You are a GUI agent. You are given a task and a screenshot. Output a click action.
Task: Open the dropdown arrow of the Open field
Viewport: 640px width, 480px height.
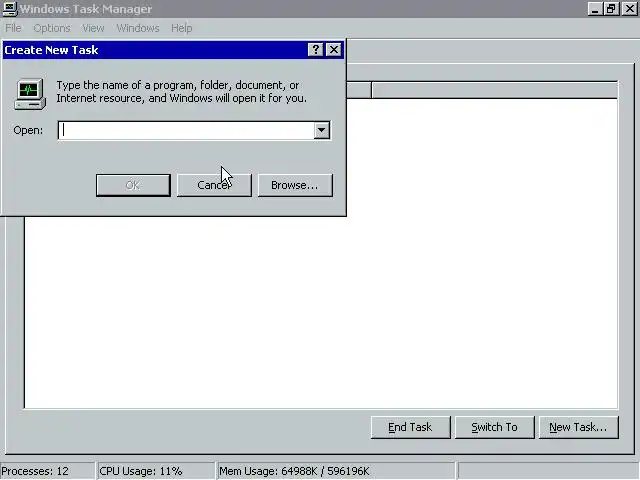(x=322, y=130)
